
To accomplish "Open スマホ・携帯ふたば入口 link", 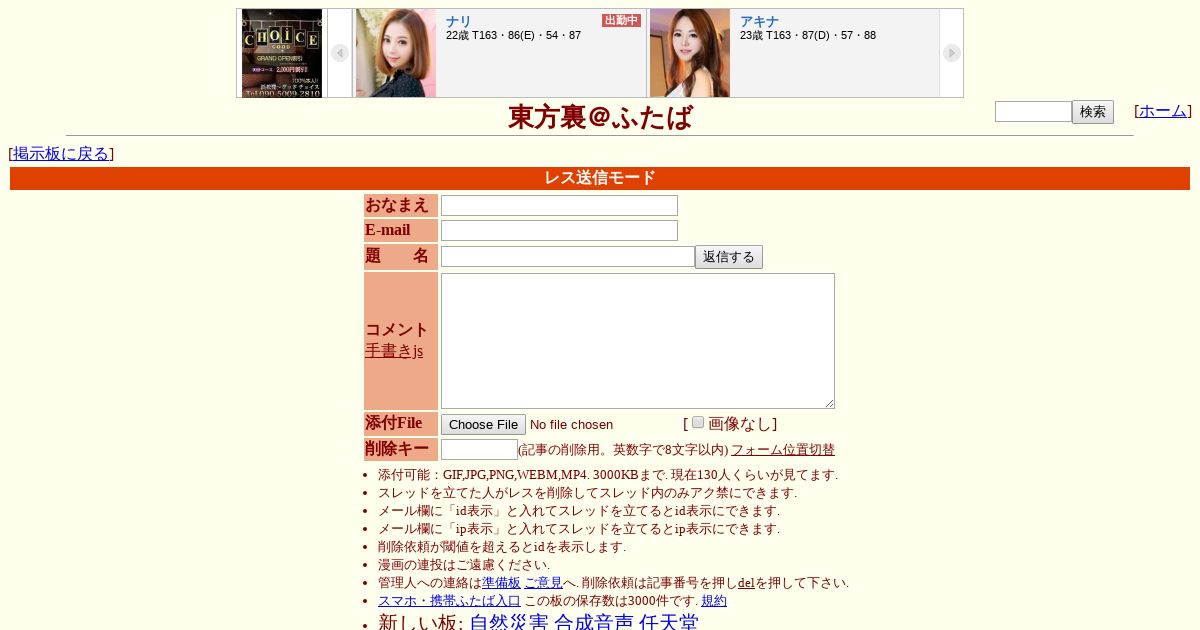I will pyautogui.click(x=449, y=601).
